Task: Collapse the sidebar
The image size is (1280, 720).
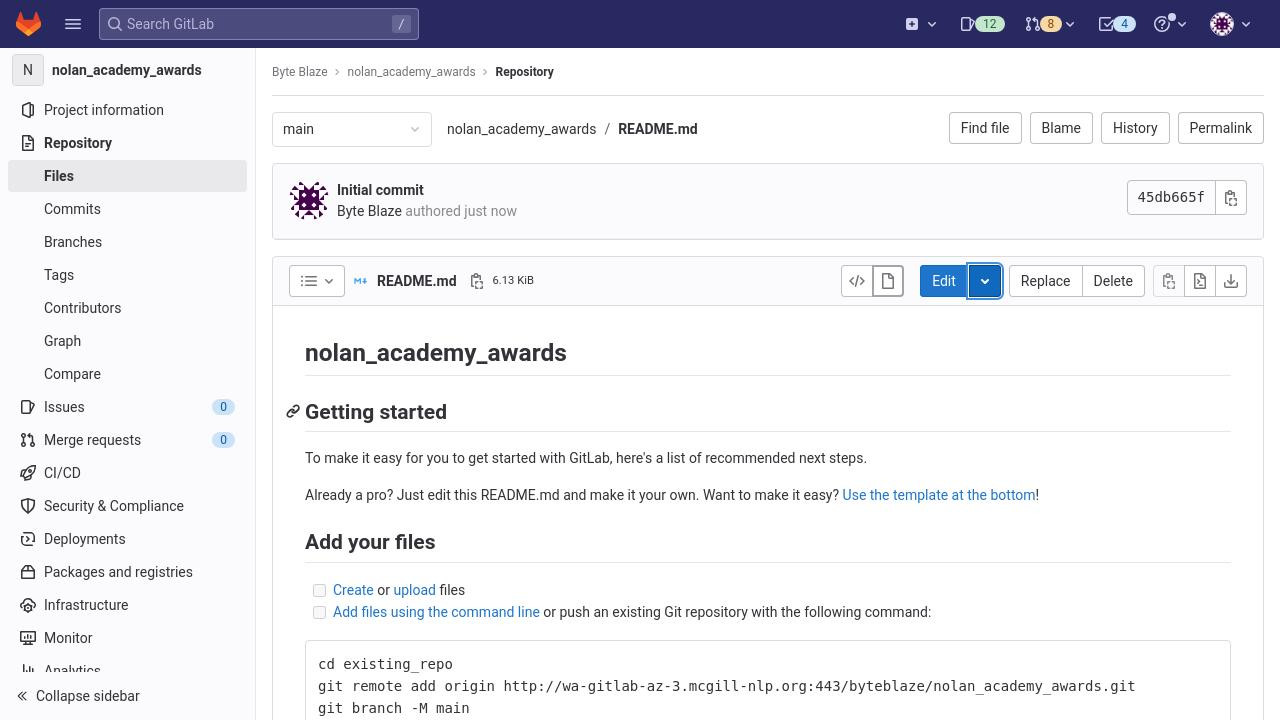Action: pyautogui.click(x=128, y=696)
